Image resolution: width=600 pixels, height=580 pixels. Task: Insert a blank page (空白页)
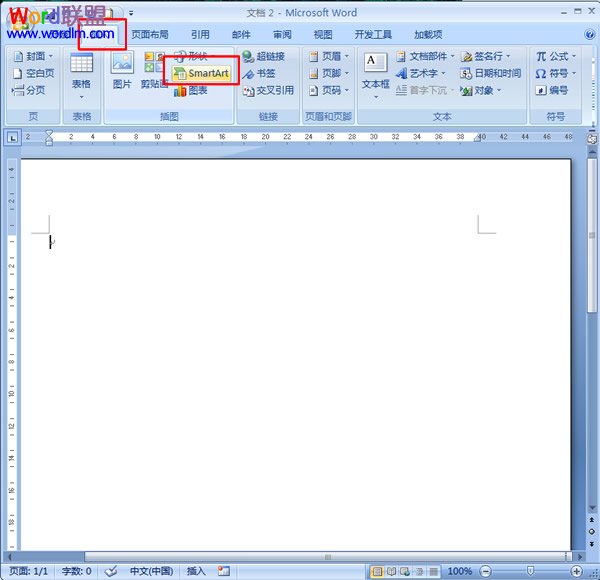tap(33, 73)
